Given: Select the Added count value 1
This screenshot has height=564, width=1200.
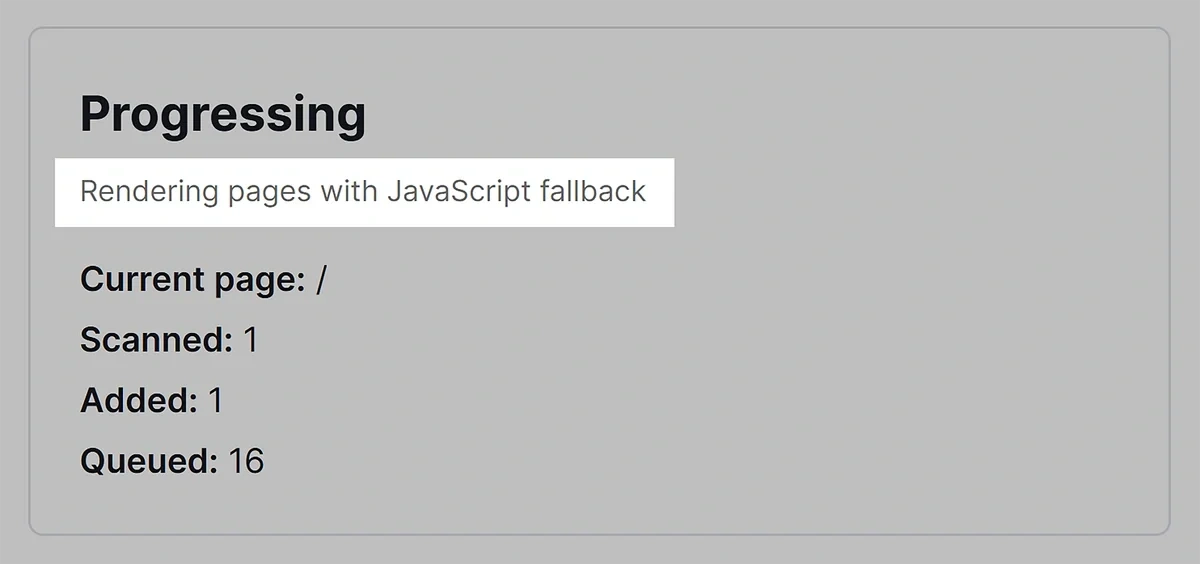Looking at the screenshot, I should coord(215,401).
